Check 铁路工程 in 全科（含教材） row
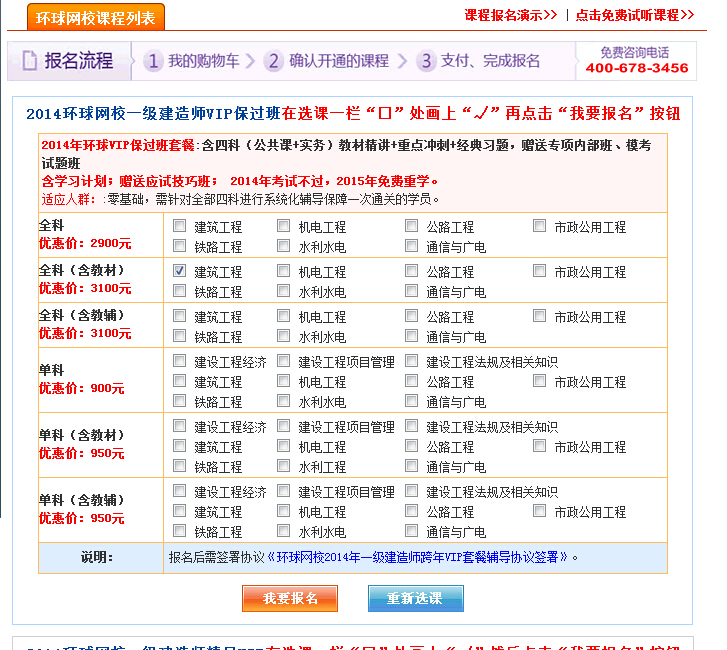The image size is (727, 650). [x=179, y=291]
